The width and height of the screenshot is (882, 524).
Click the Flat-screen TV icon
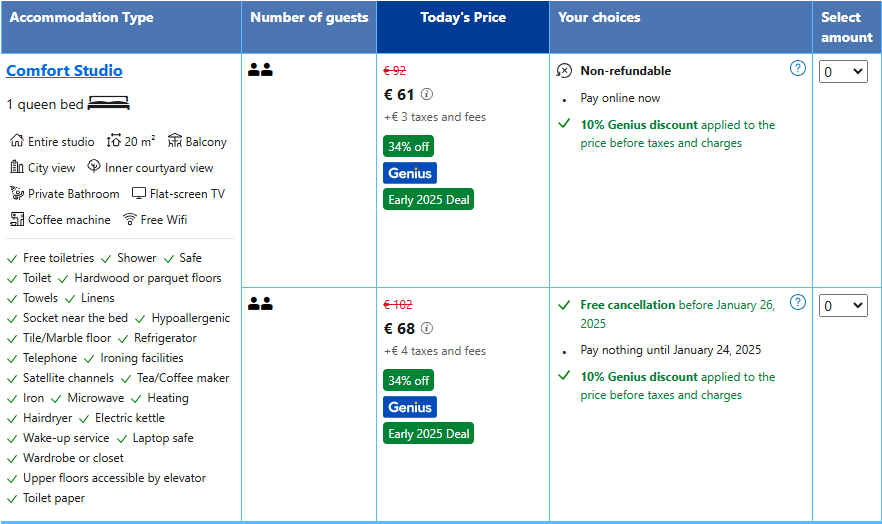138,193
